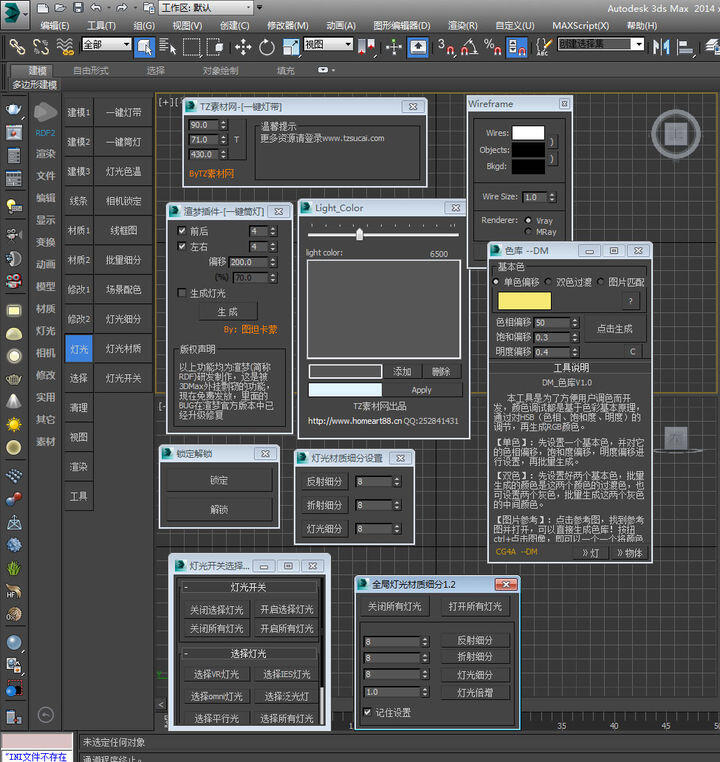Select the Move transform tool
720x762 pixels.
point(243,46)
